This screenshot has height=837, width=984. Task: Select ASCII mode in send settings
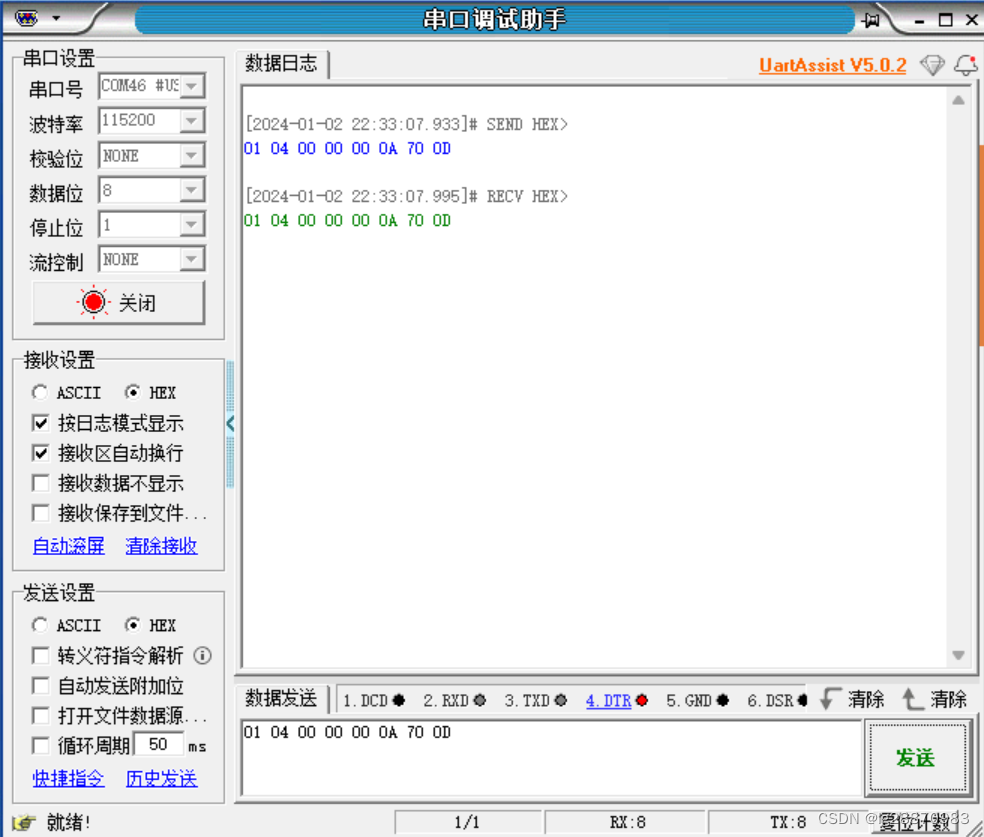[x=40, y=625]
